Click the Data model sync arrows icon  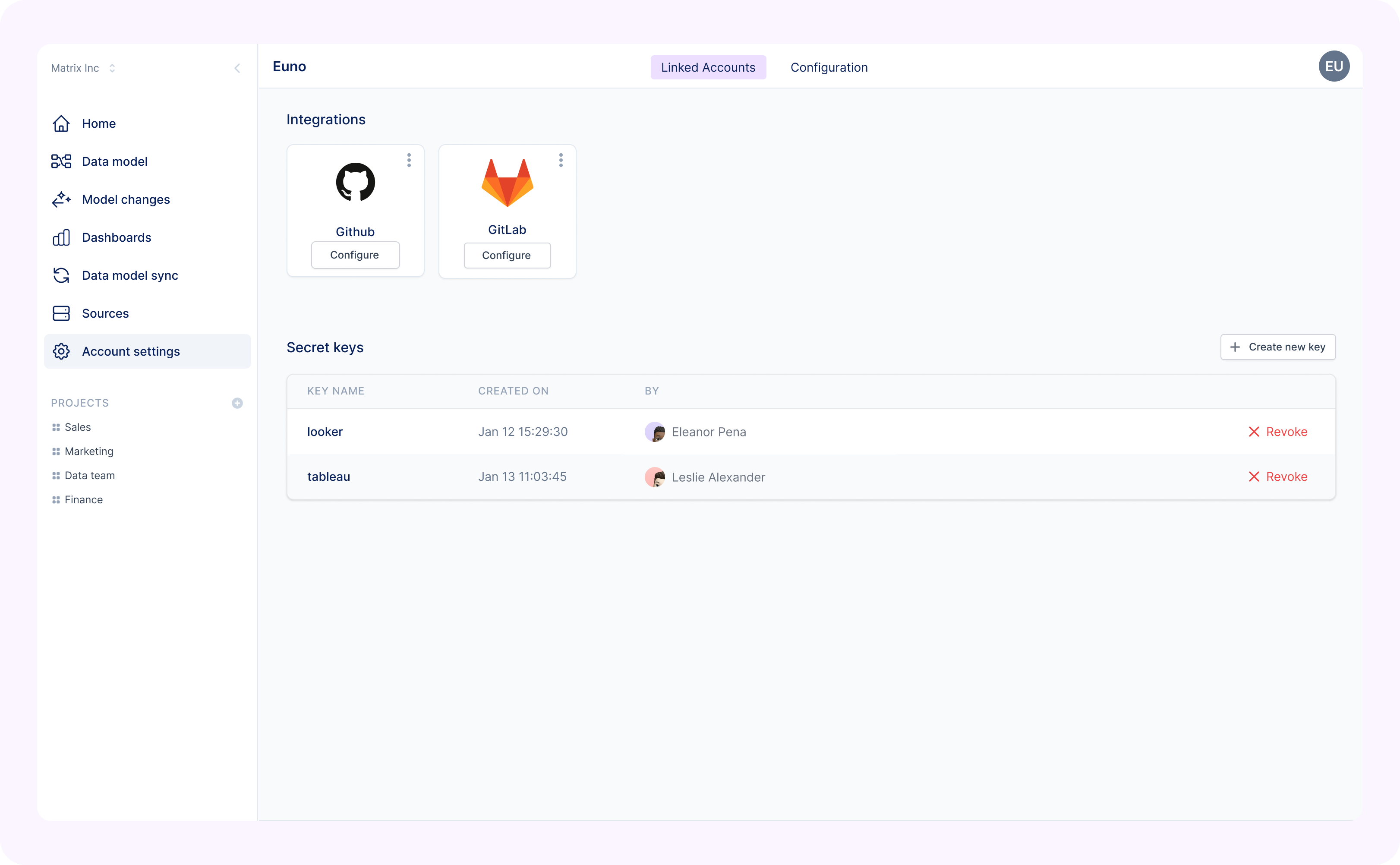[61, 276]
